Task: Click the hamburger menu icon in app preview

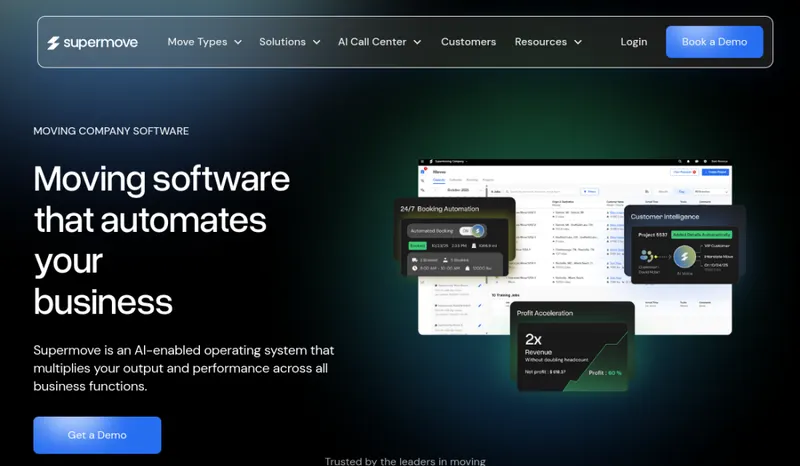Action: pos(422,161)
